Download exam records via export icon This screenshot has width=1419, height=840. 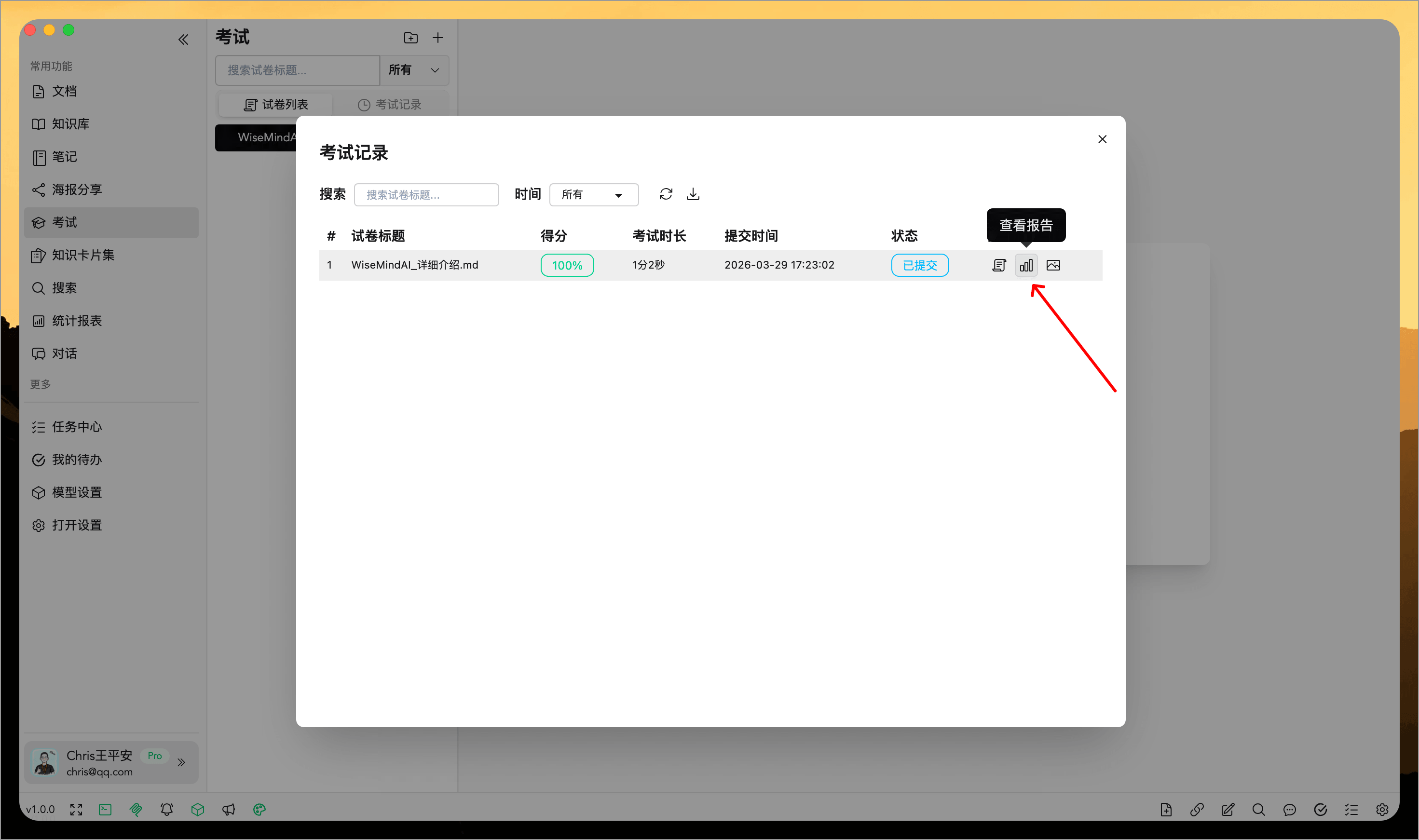693,194
